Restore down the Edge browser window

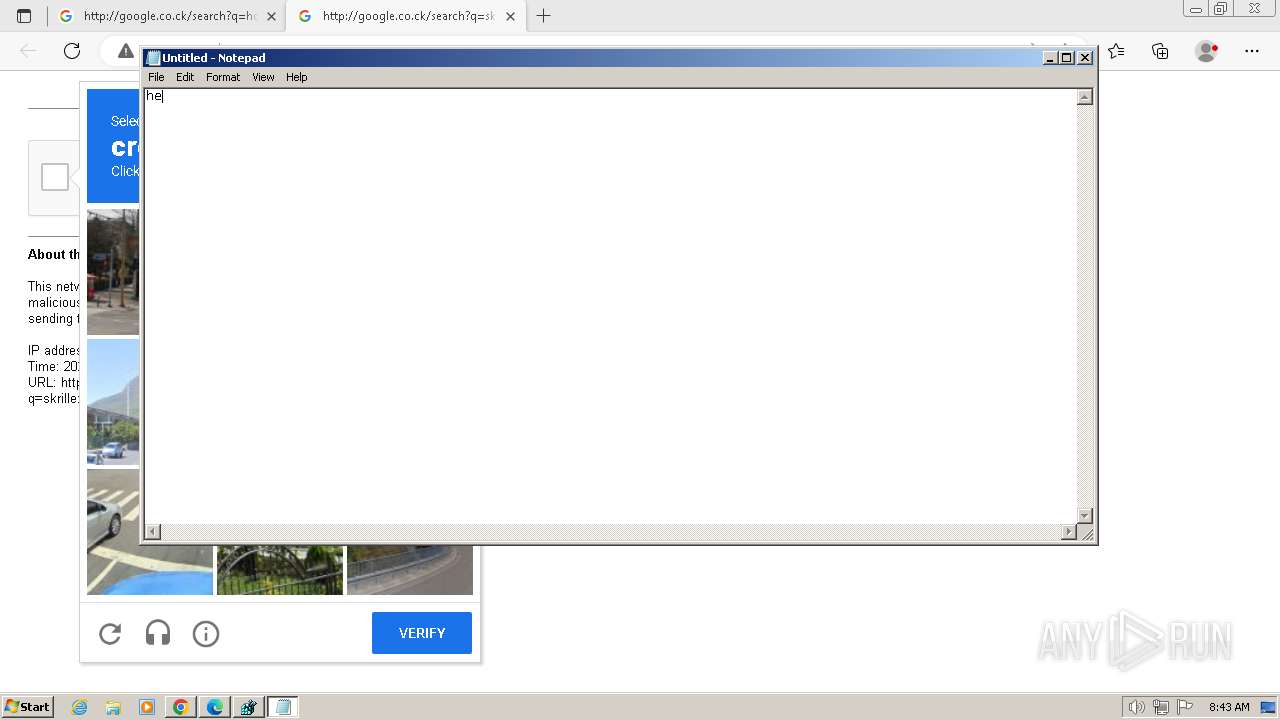(x=1221, y=9)
